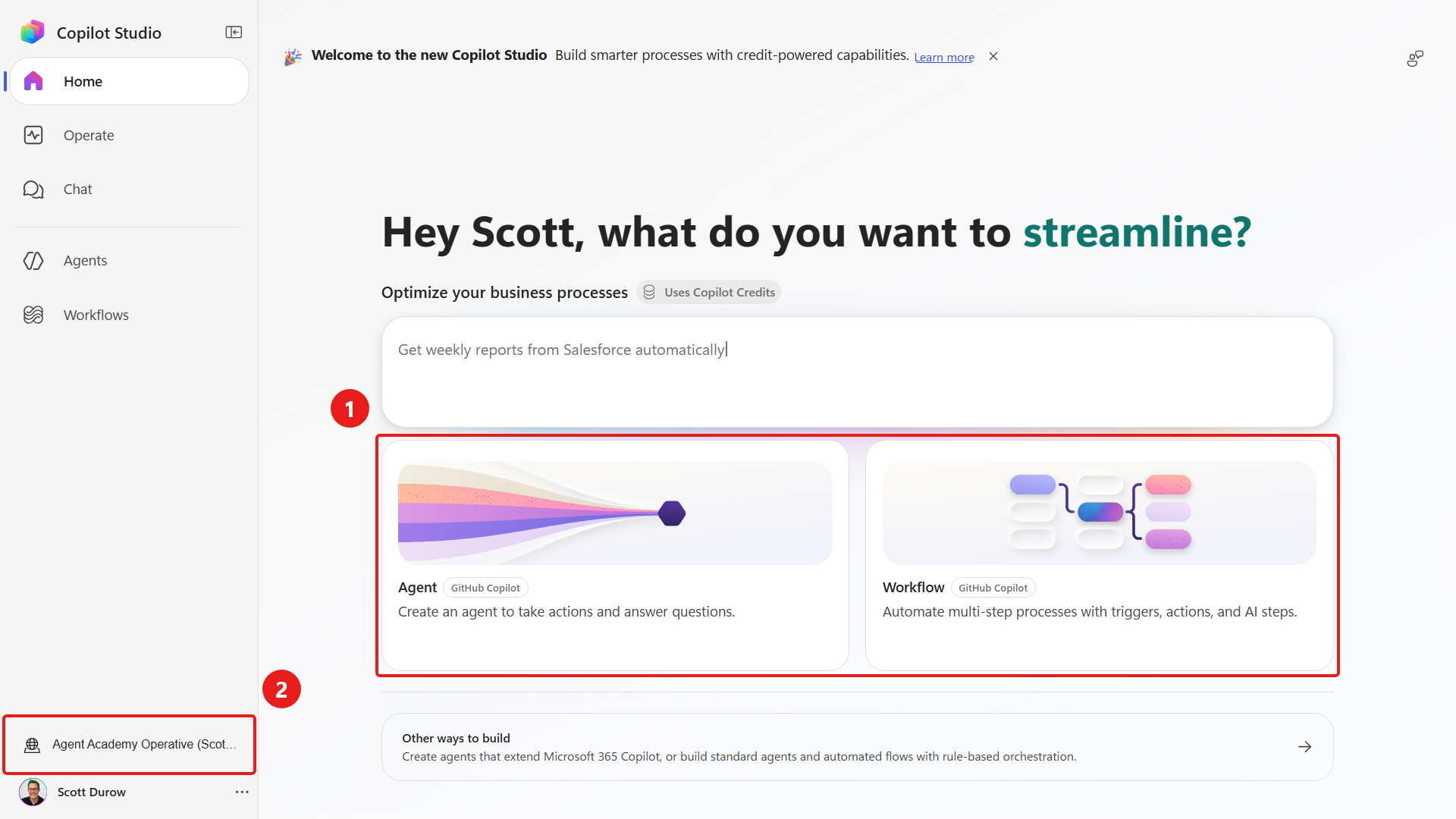Dismiss the welcome banner
The height and width of the screenshot is (819, 1456).
(x=993, y=56)
